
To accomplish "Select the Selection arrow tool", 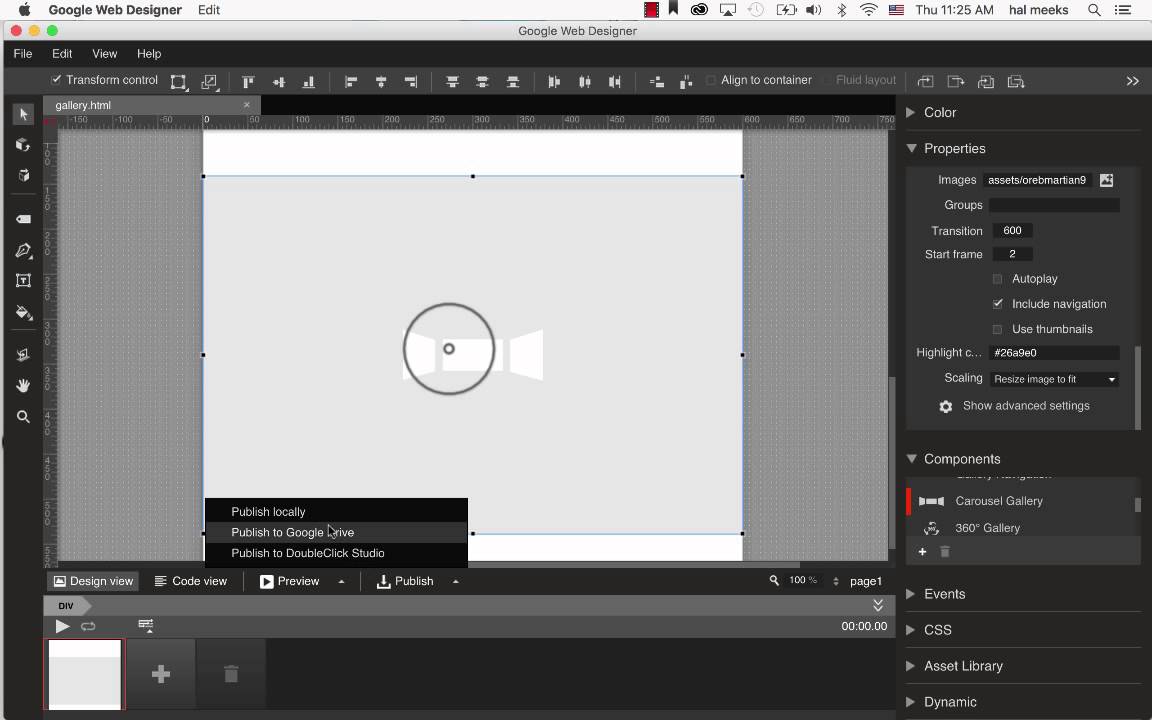I will pyautogui.click(x=23, y=114).
